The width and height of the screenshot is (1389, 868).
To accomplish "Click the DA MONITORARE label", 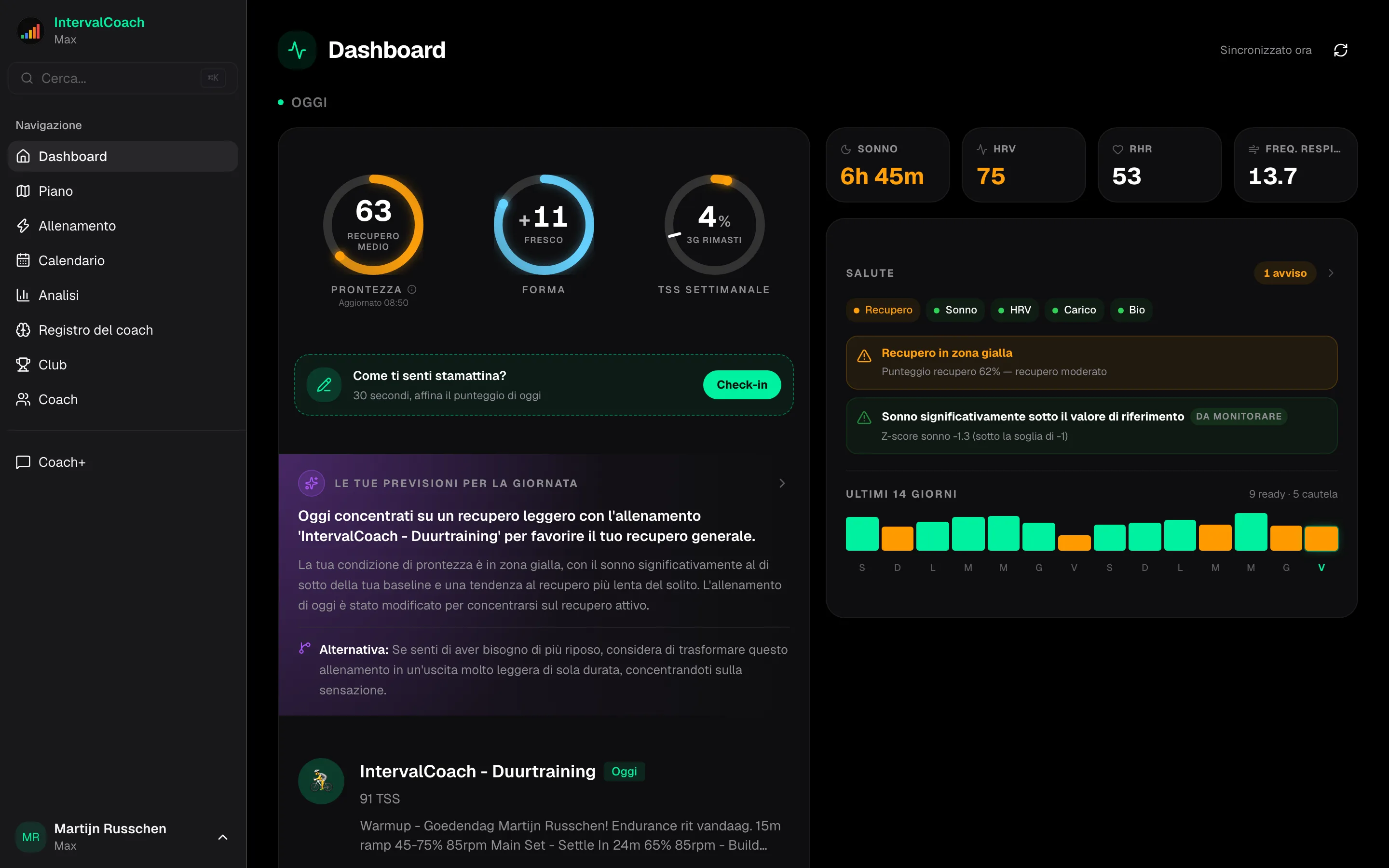I will click(x=1239, y=416).
